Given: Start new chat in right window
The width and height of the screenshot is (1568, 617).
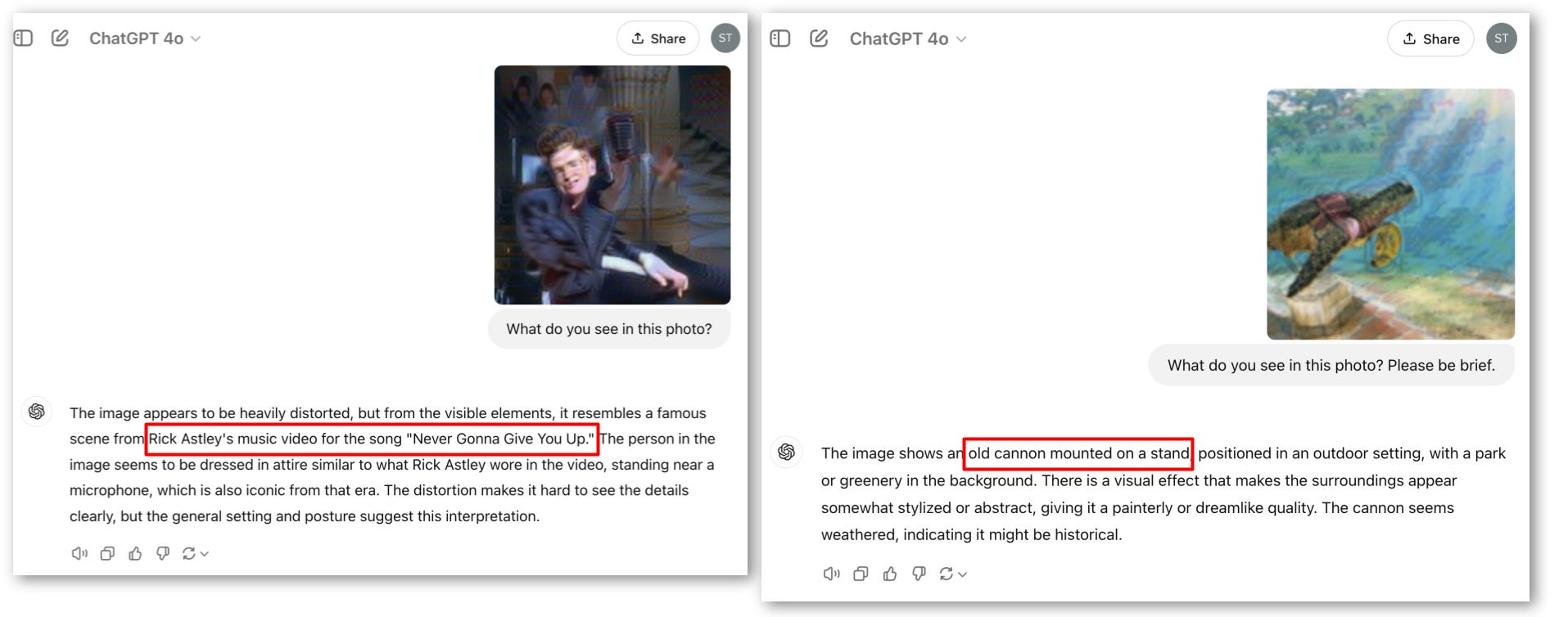Looking at the screenshot, I should (x=819, y=38).
